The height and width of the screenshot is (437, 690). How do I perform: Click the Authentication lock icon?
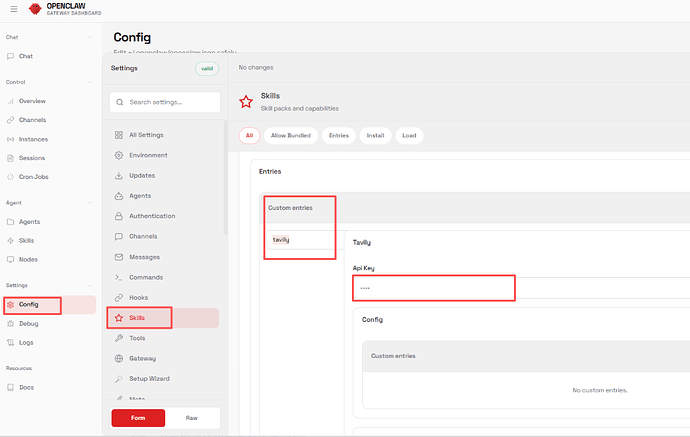[119, 216]
